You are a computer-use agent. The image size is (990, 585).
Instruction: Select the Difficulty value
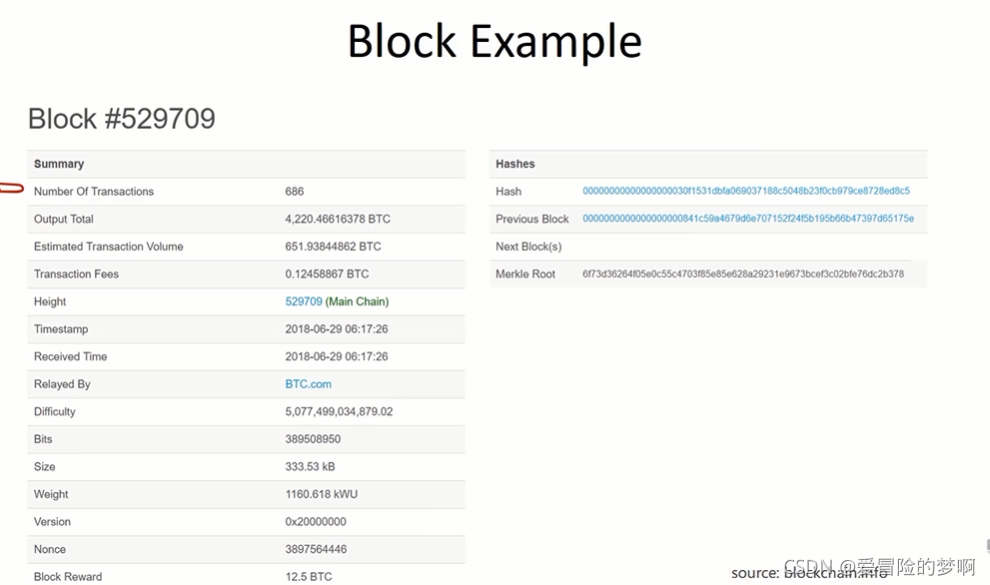[339, 411]
